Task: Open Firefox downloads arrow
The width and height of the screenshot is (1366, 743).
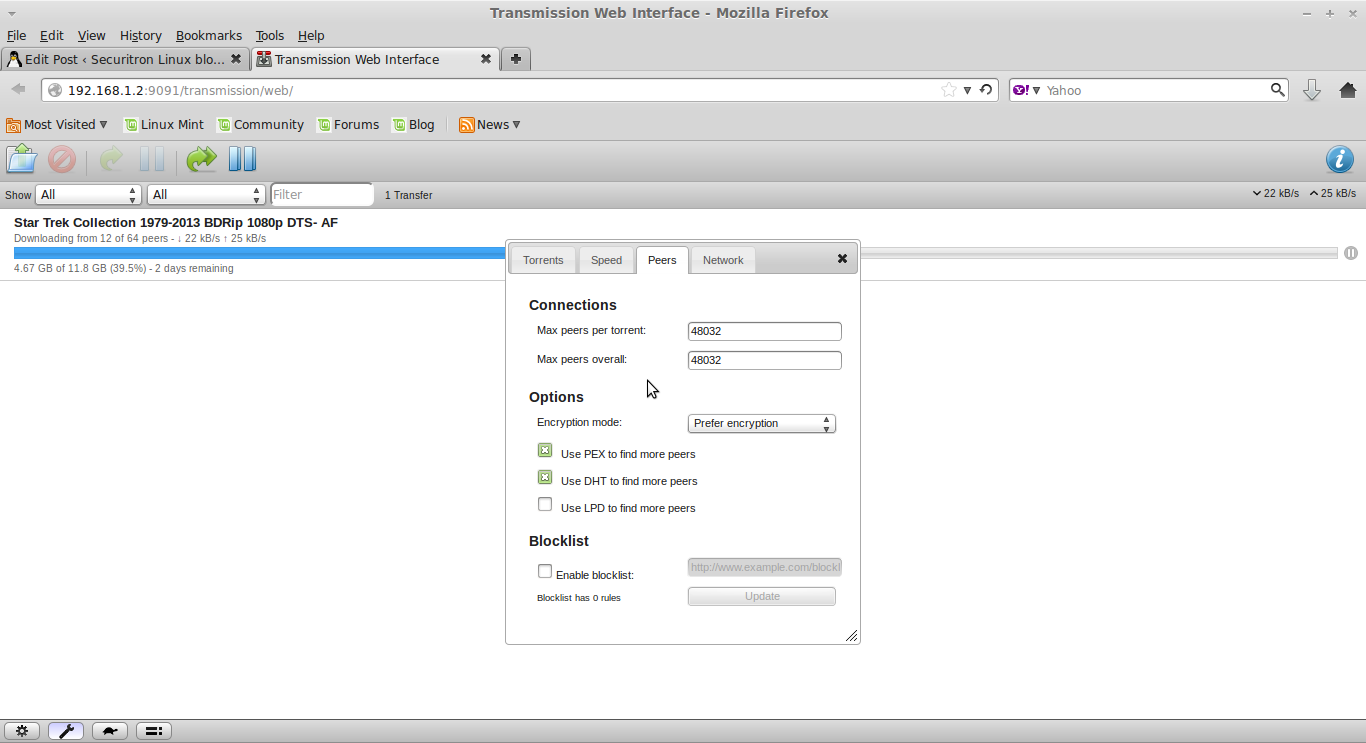Action: tap(1312, 90)
